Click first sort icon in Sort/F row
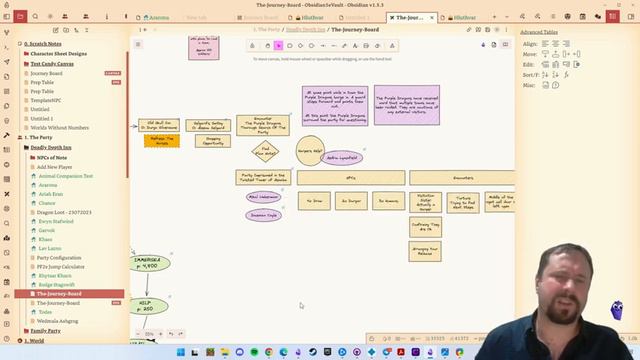 pos(545,75)
